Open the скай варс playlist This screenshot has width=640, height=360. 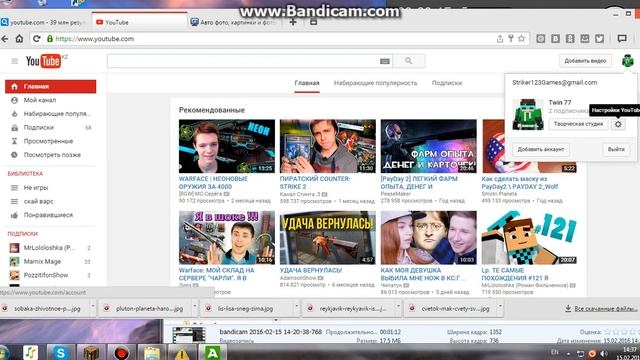pos(51,201)
